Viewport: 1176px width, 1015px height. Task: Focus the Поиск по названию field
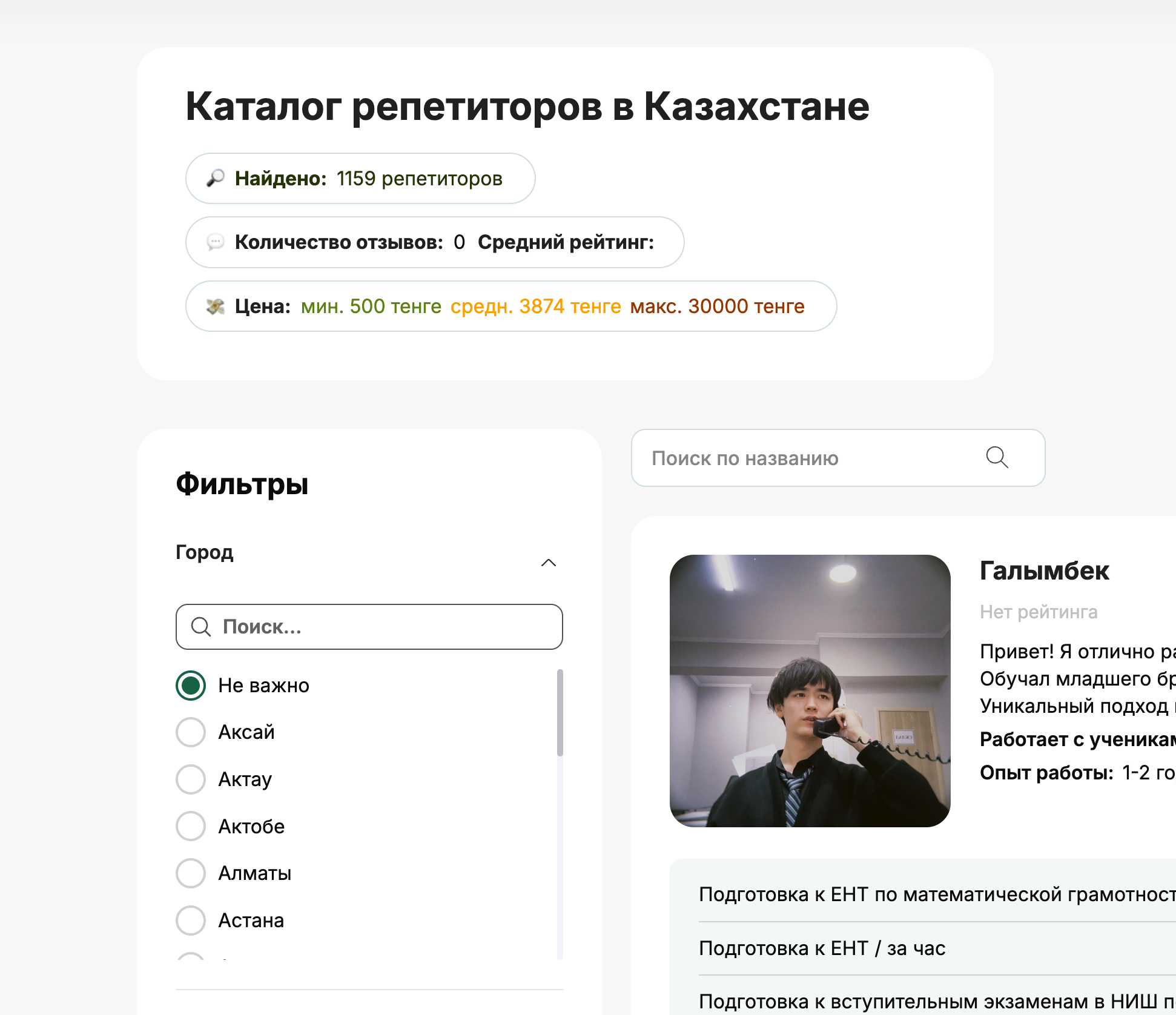coord(805,458)
